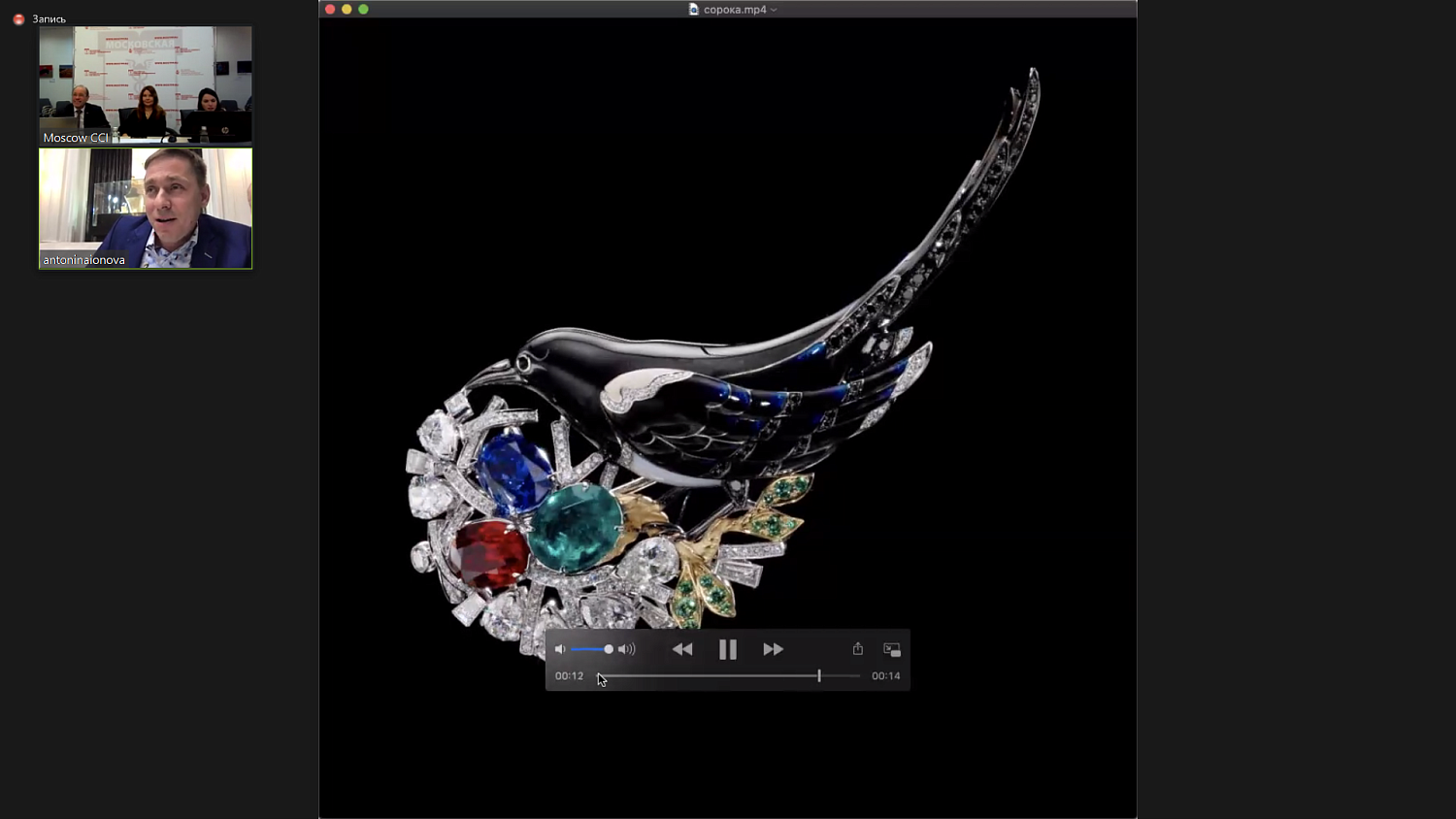Screen dimensions: 1456x819
Task: Click the green full-screen window button
Action: 363,9
